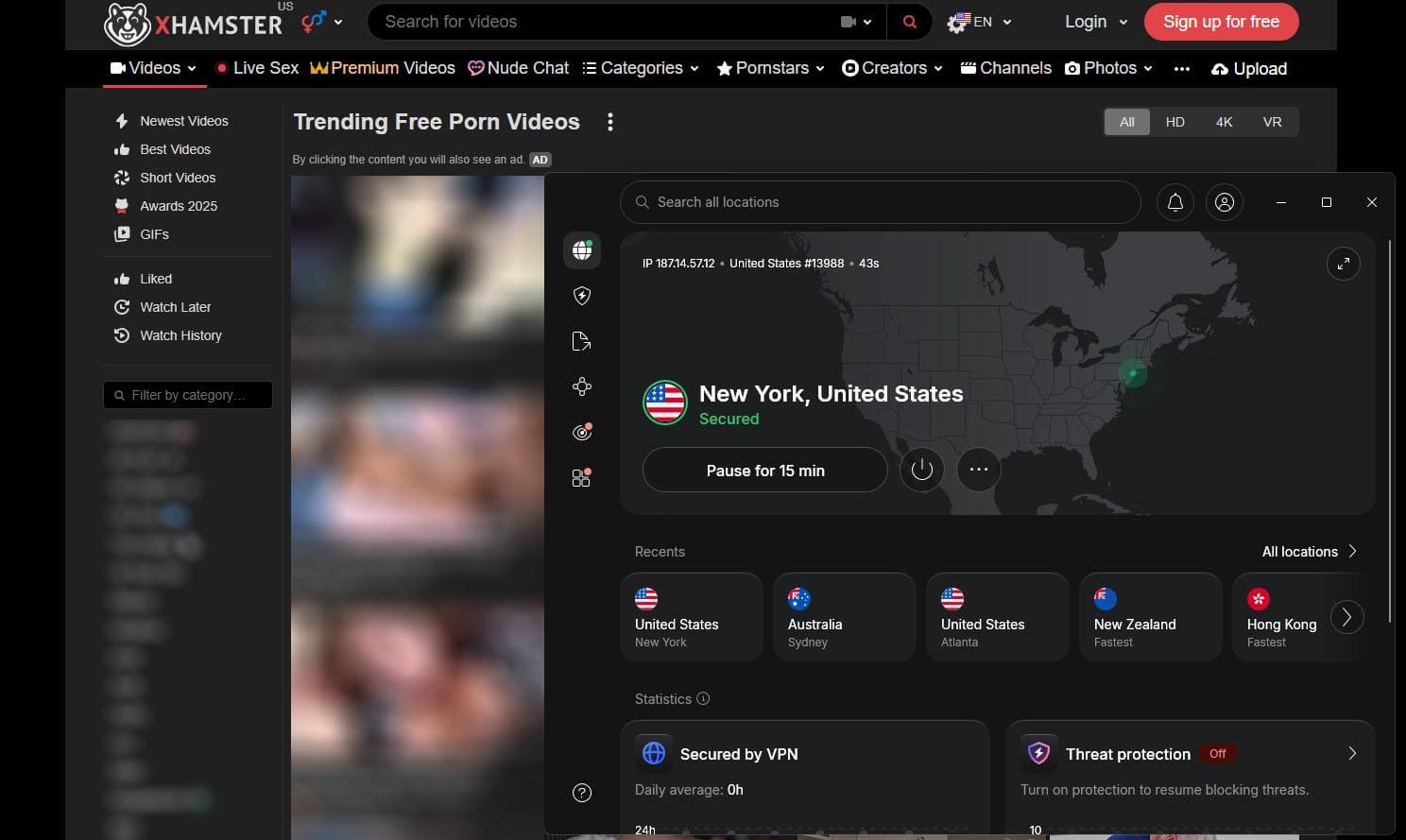Select the HD quality filter

1175,122
